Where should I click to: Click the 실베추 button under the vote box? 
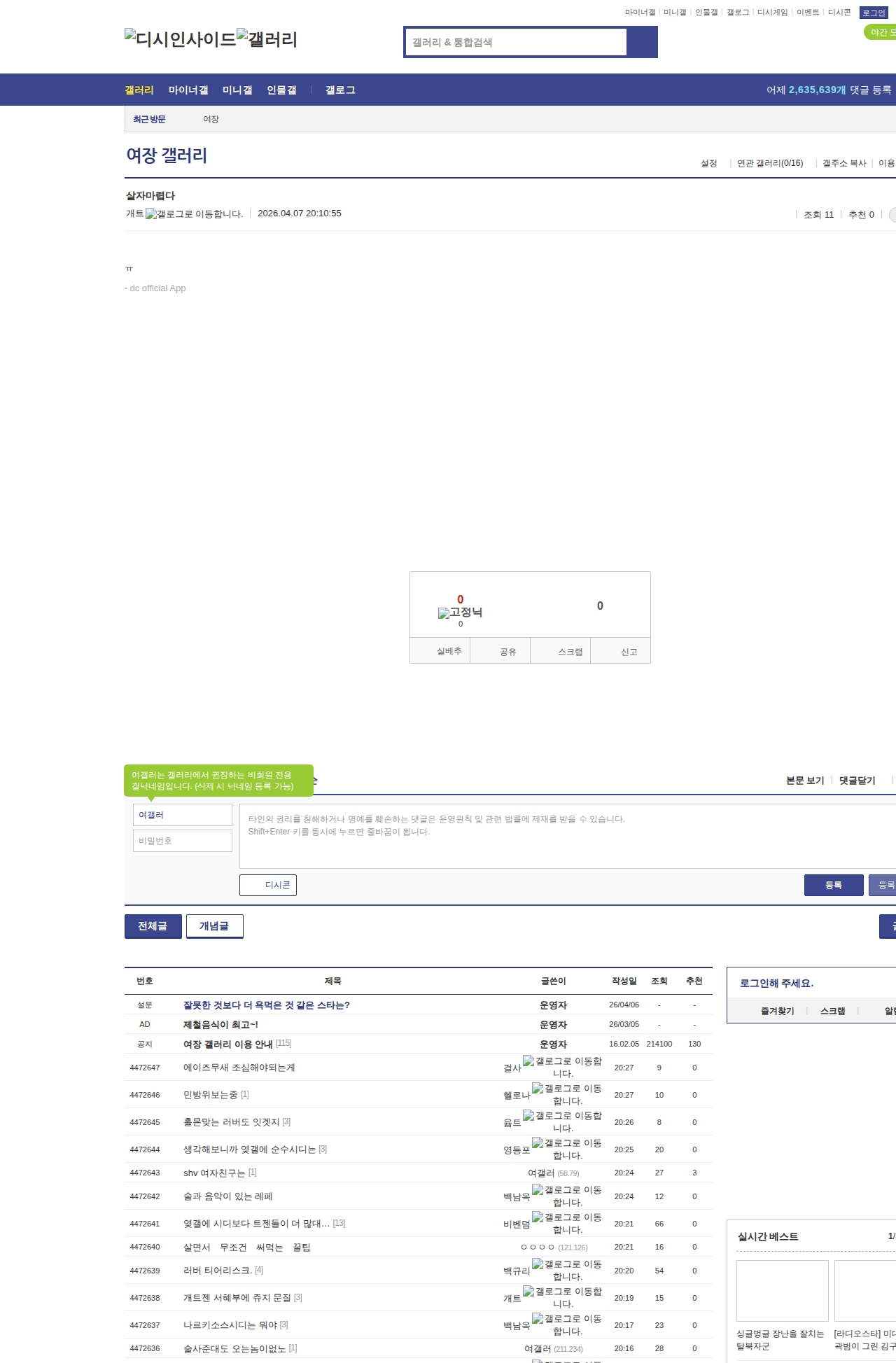coord(440,651)
